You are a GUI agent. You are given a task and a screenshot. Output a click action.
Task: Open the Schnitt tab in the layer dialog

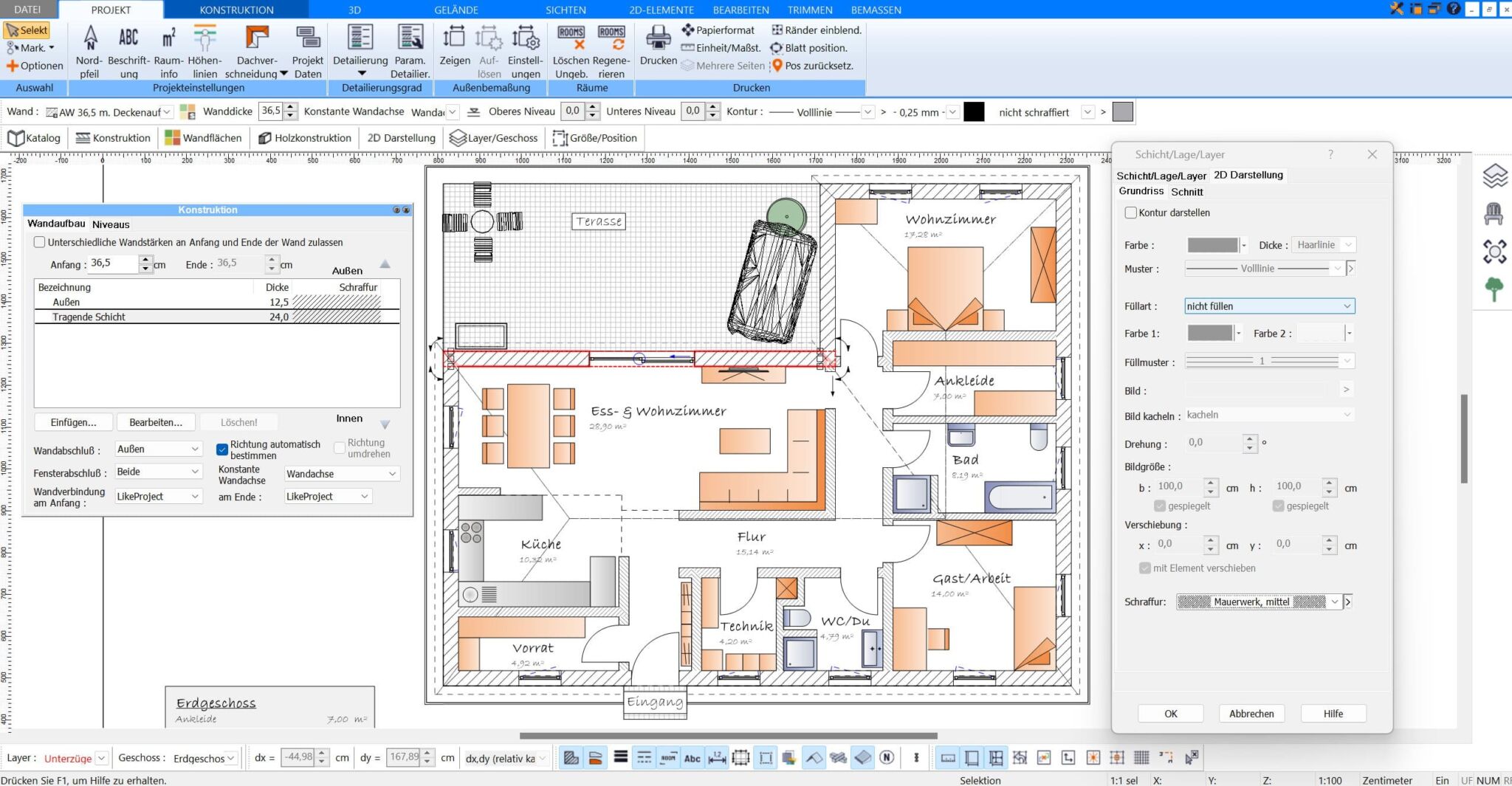tap(1188, 191)
